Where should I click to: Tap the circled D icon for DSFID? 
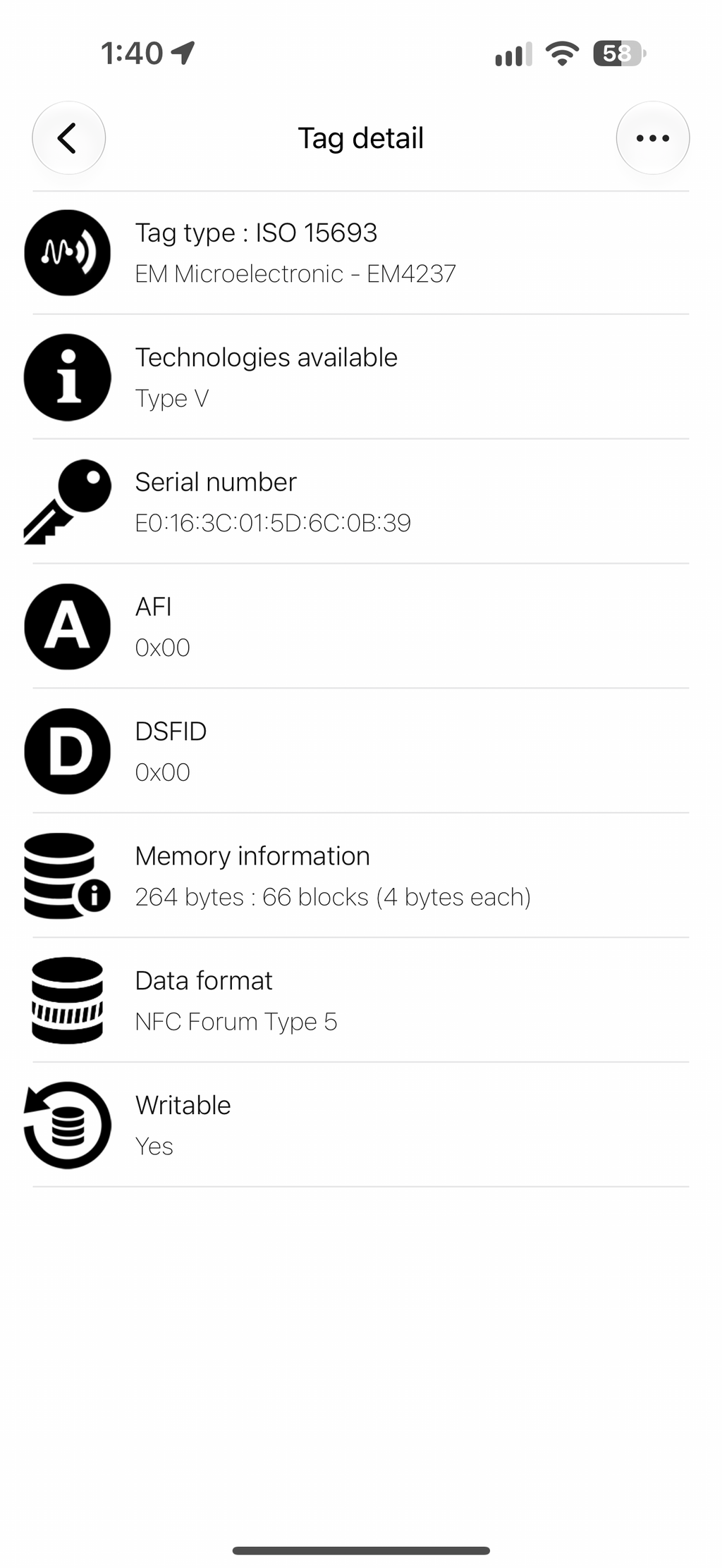68,751
